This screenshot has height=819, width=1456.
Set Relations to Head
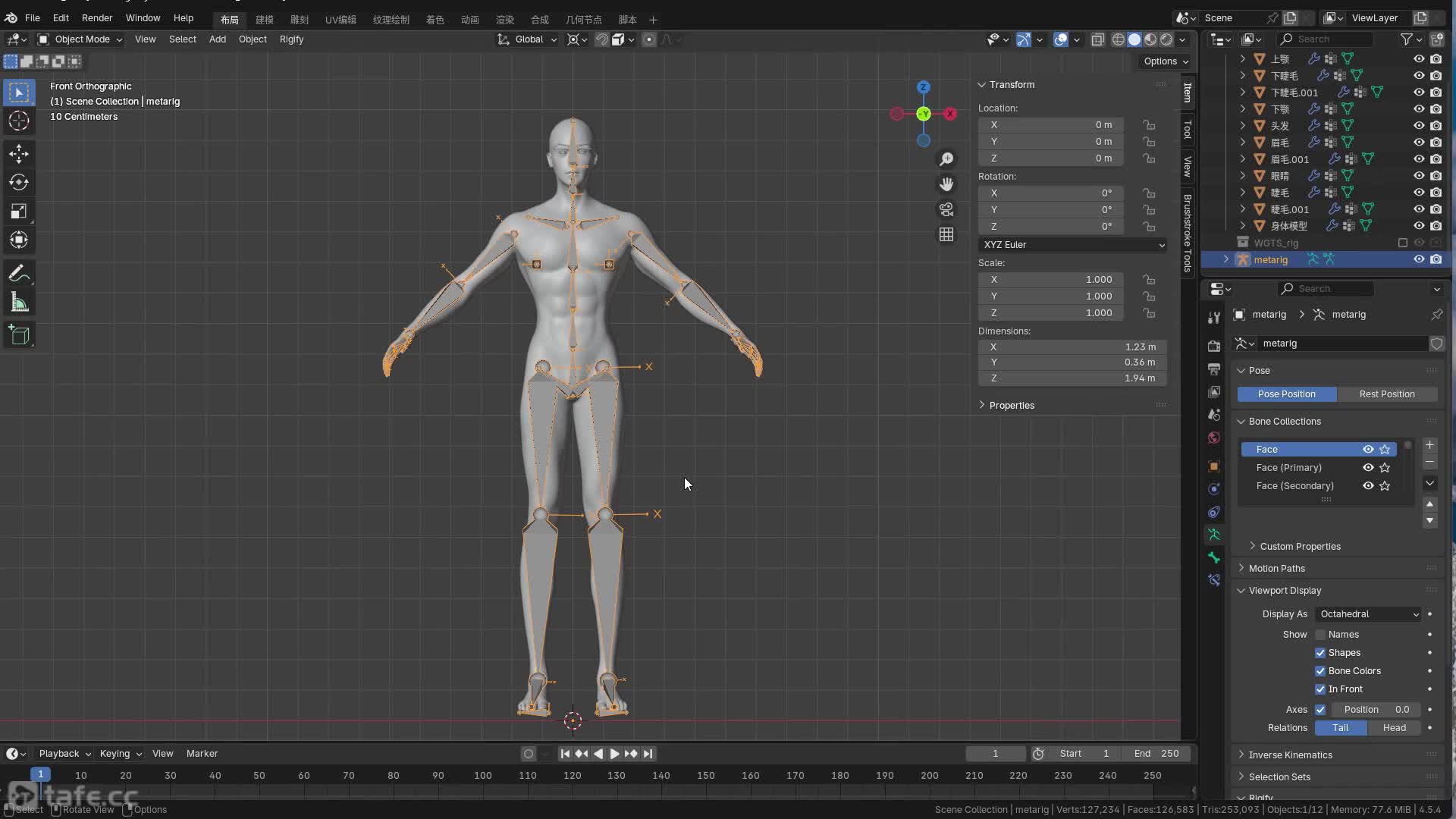point(1394,728)
